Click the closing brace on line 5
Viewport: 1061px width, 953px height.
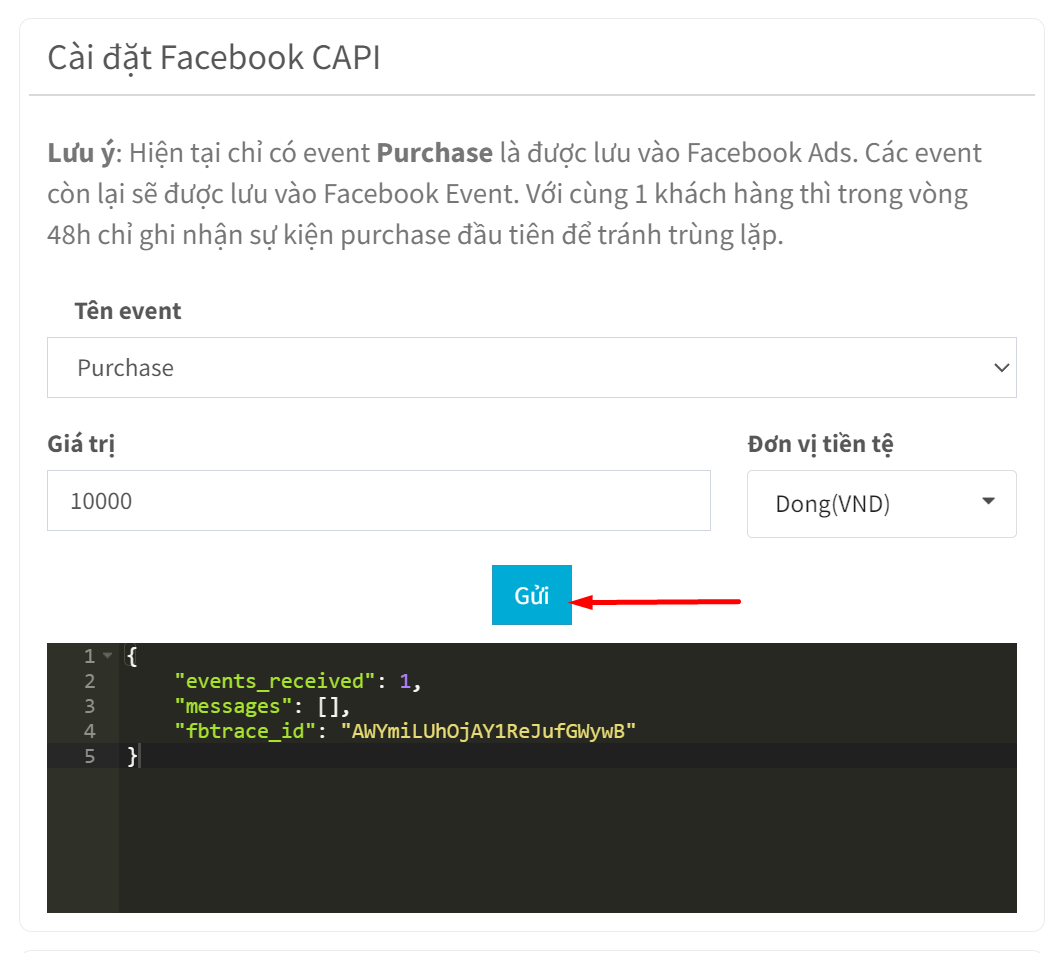tap(133, 756)
